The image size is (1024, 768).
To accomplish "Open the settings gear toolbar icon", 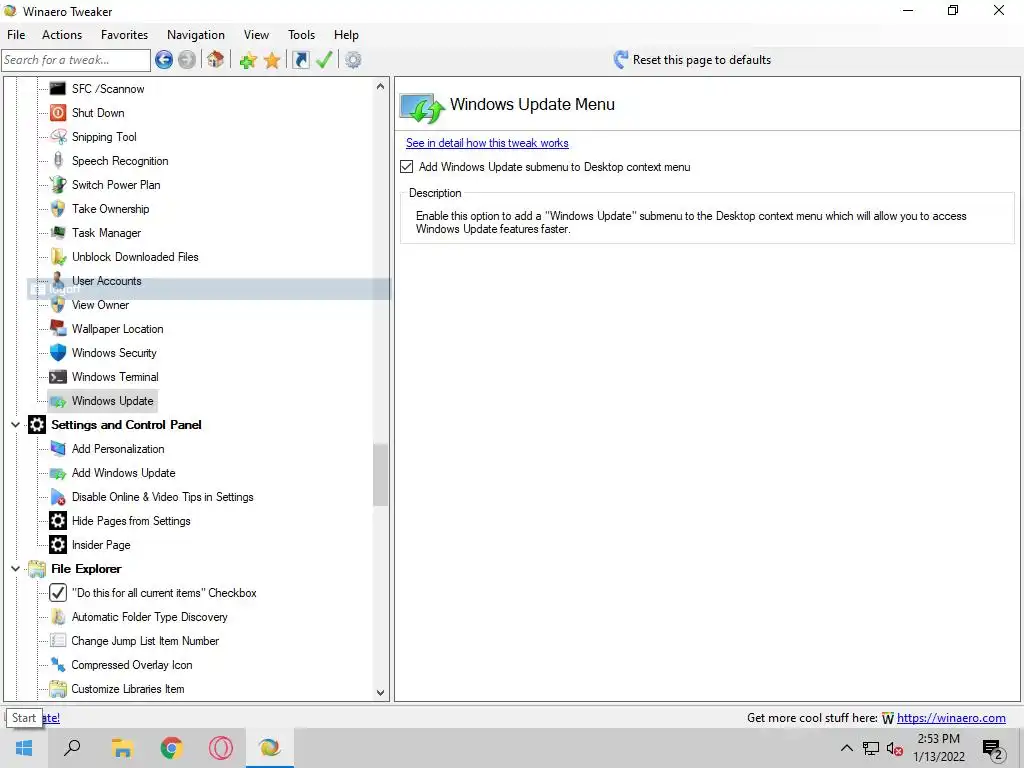I will [x=353, y=60].
